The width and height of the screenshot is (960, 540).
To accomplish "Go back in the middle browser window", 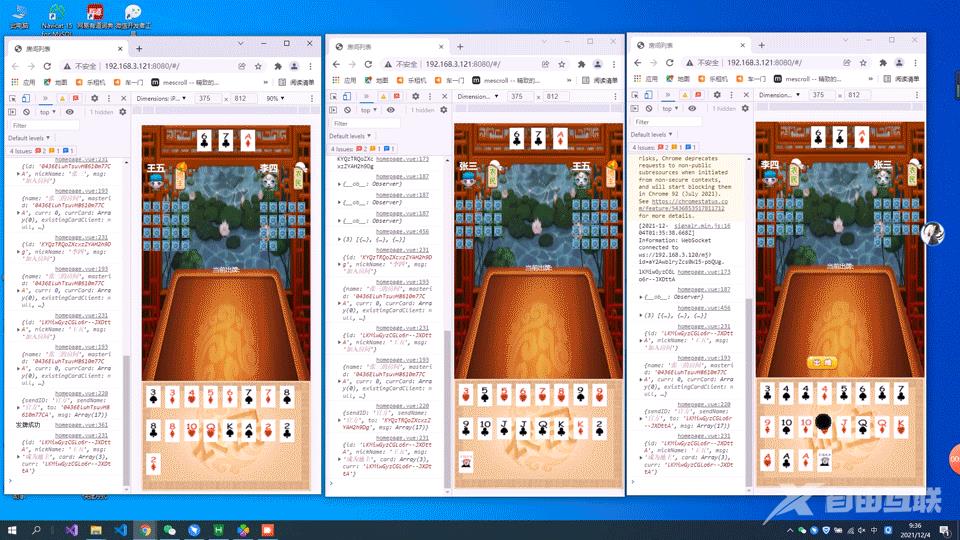I will click(336, 64).
